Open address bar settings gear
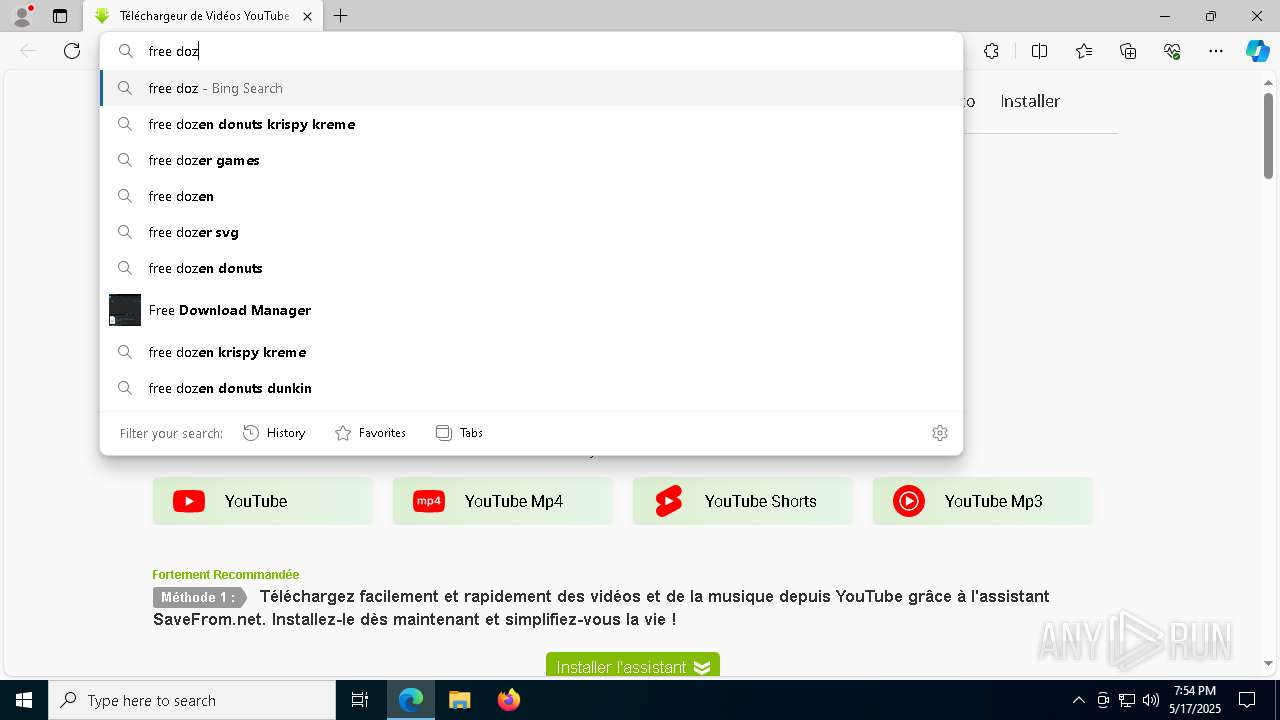Screen dimensions: 1280x720 tap(940, 433)
